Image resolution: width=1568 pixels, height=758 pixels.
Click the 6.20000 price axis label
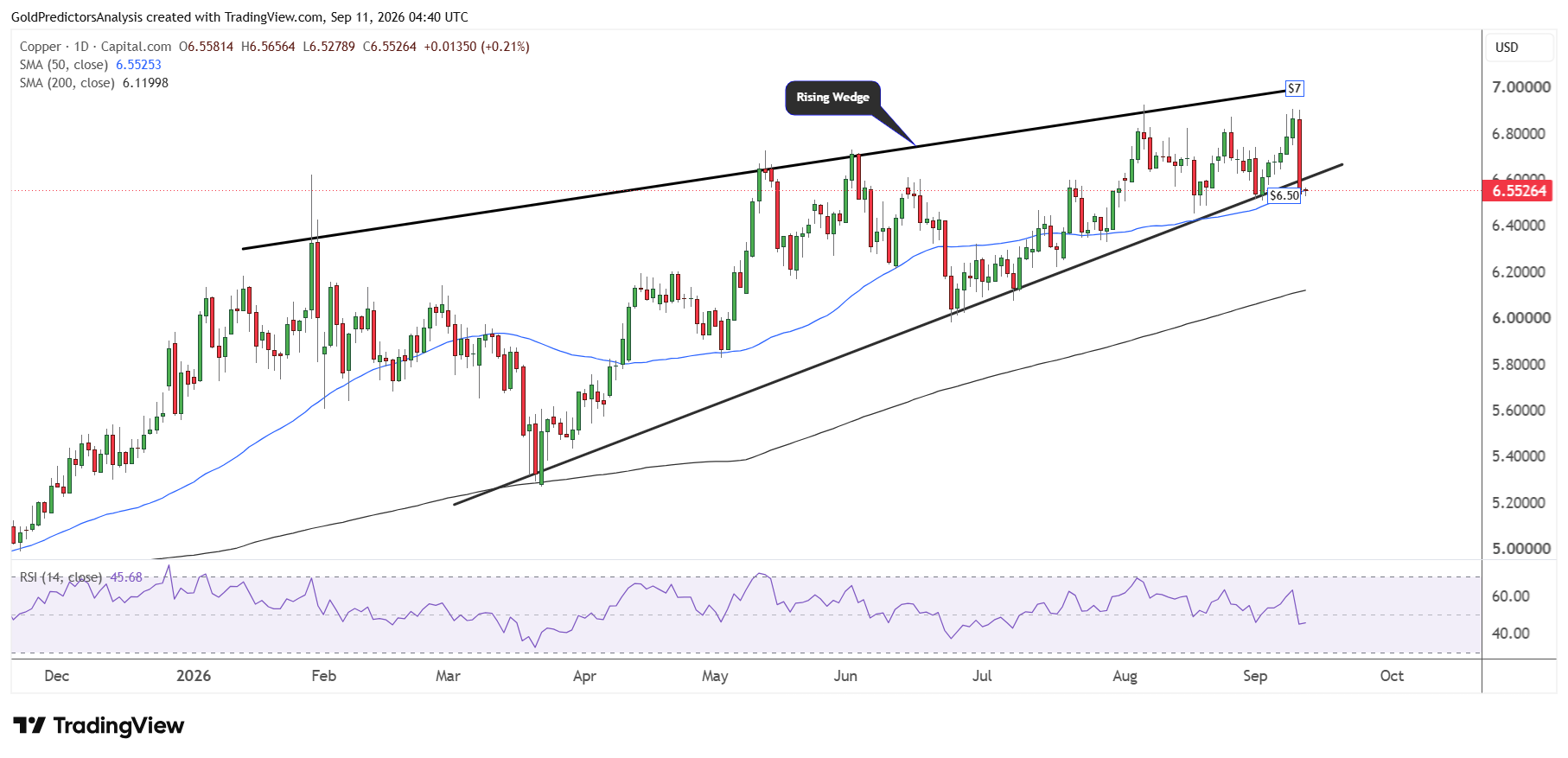1519,272
